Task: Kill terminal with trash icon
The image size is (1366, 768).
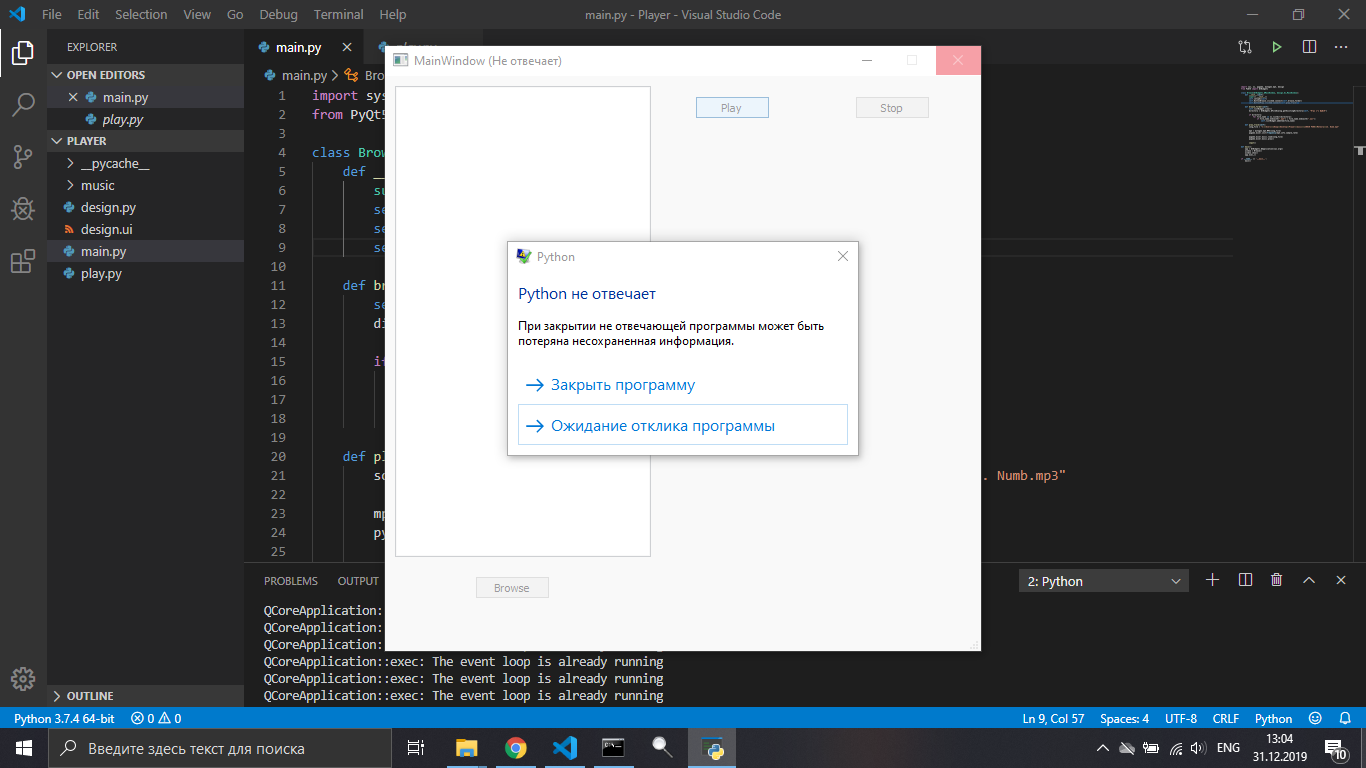Action: (1276, 580)
